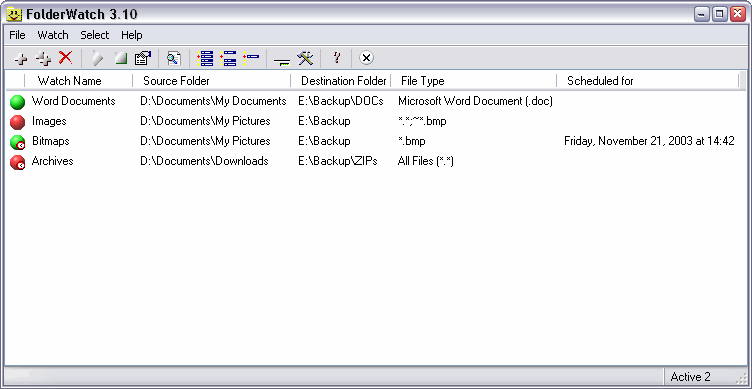Click the question mark help icon
This screenshot has width=752, height=389.
336,58
